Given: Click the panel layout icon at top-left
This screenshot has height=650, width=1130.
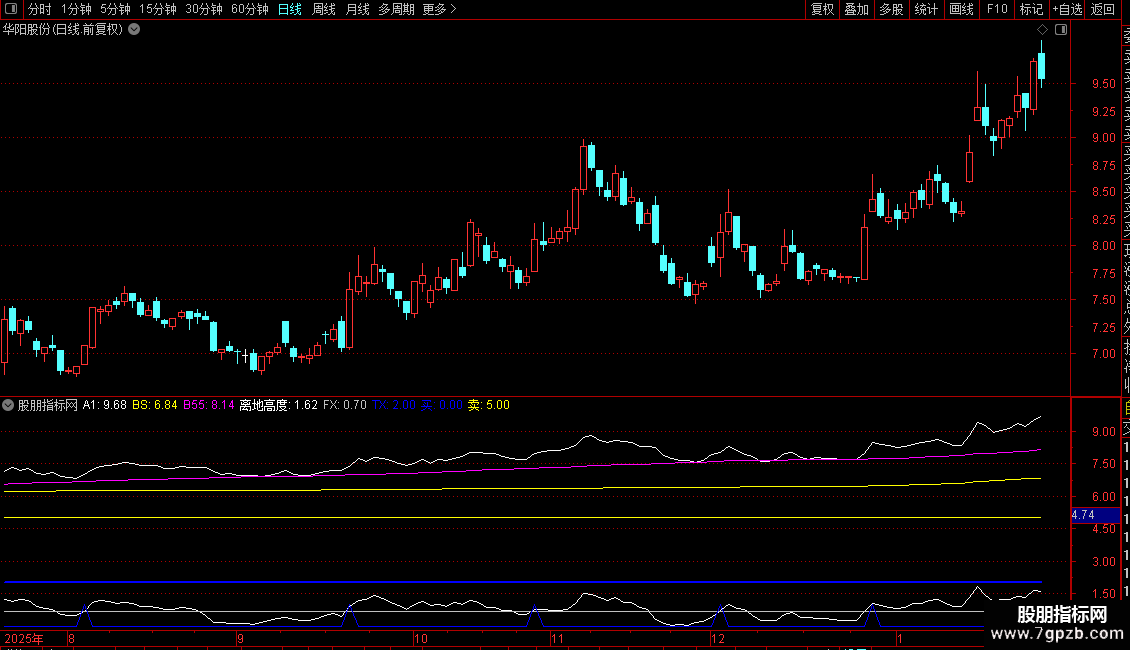Looking at the screenshot, I should [10, 9].
